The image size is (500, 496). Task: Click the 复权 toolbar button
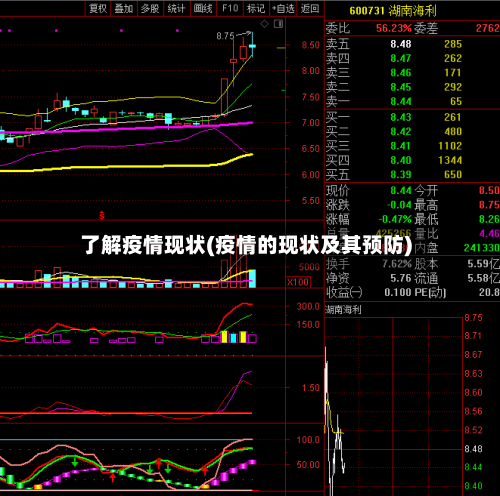(x=98, y=8)
